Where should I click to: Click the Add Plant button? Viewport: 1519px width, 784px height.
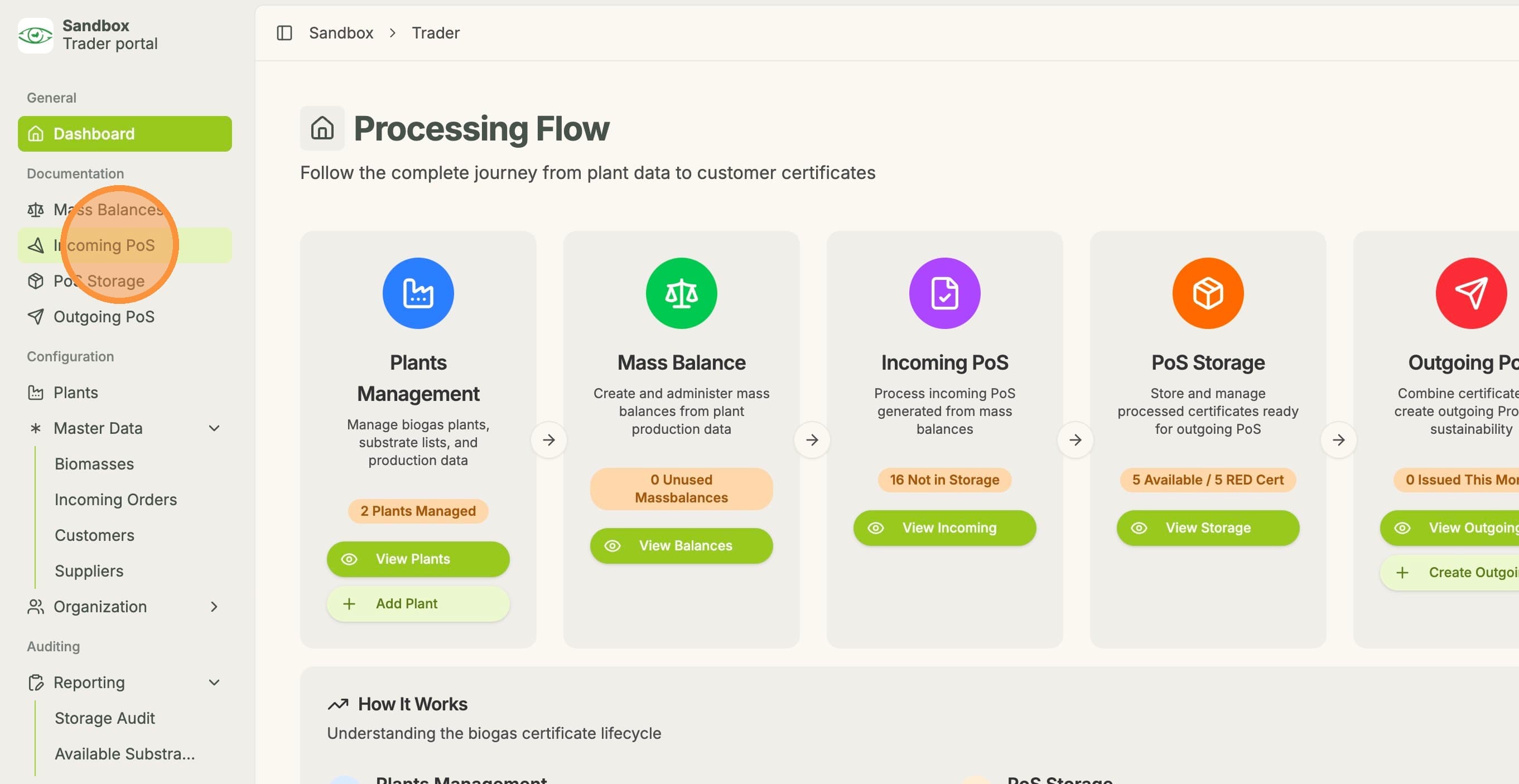[x=418, y=604]
